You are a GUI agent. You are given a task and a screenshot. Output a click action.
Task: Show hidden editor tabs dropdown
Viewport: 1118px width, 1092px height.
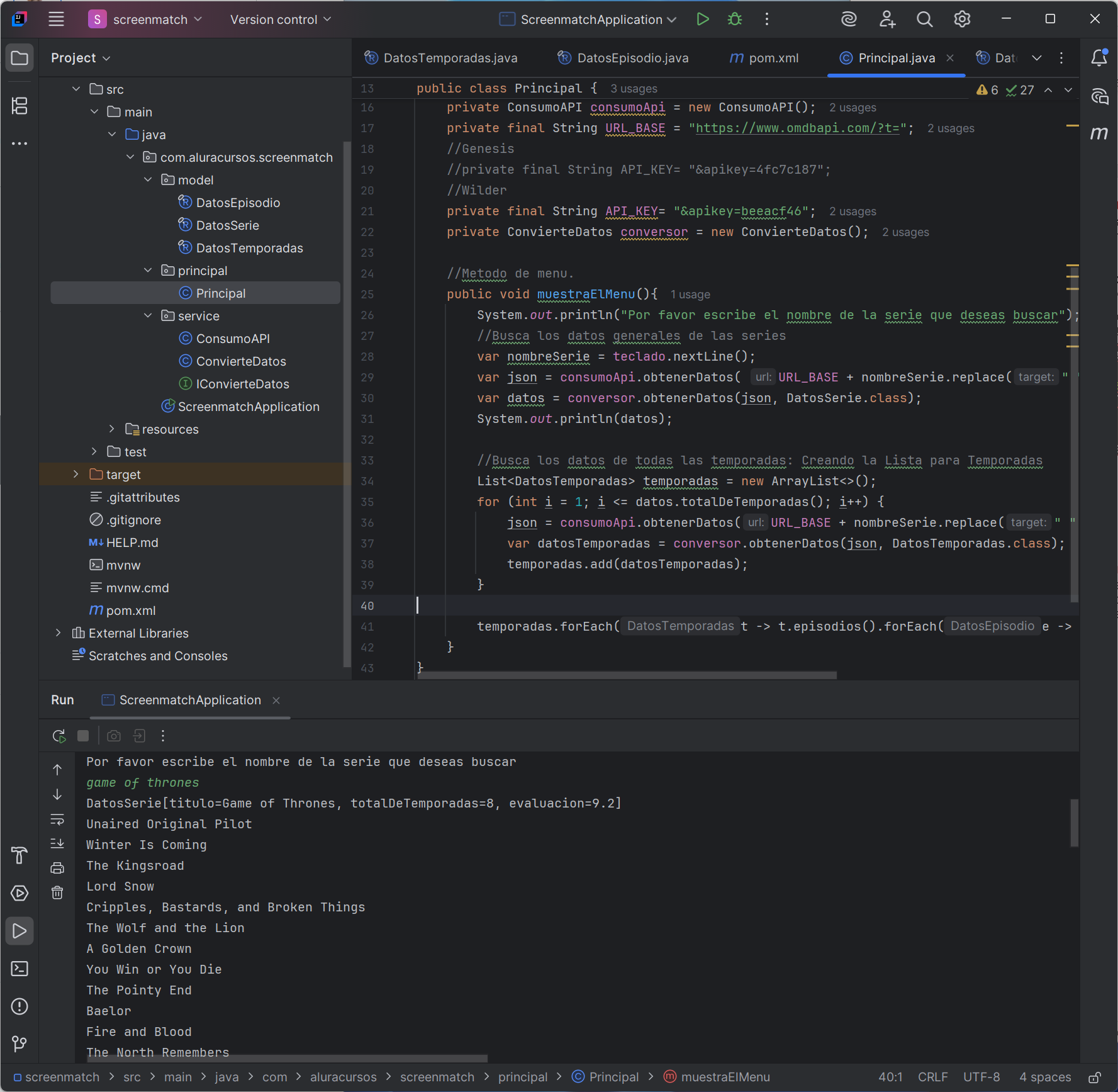click(1037, 58)
